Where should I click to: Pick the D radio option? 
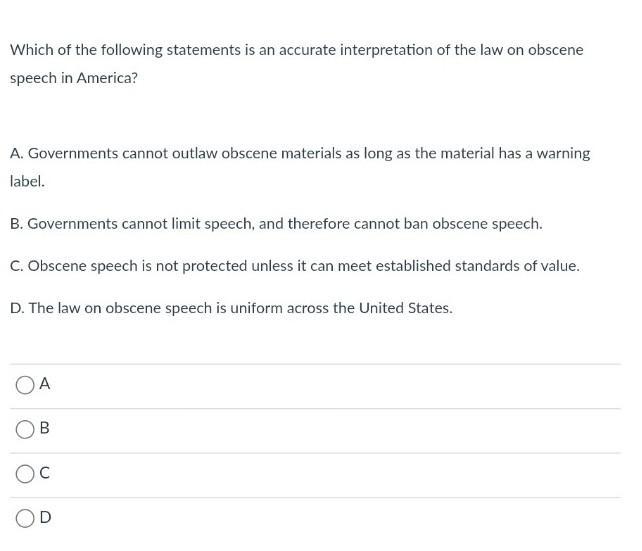25,518
